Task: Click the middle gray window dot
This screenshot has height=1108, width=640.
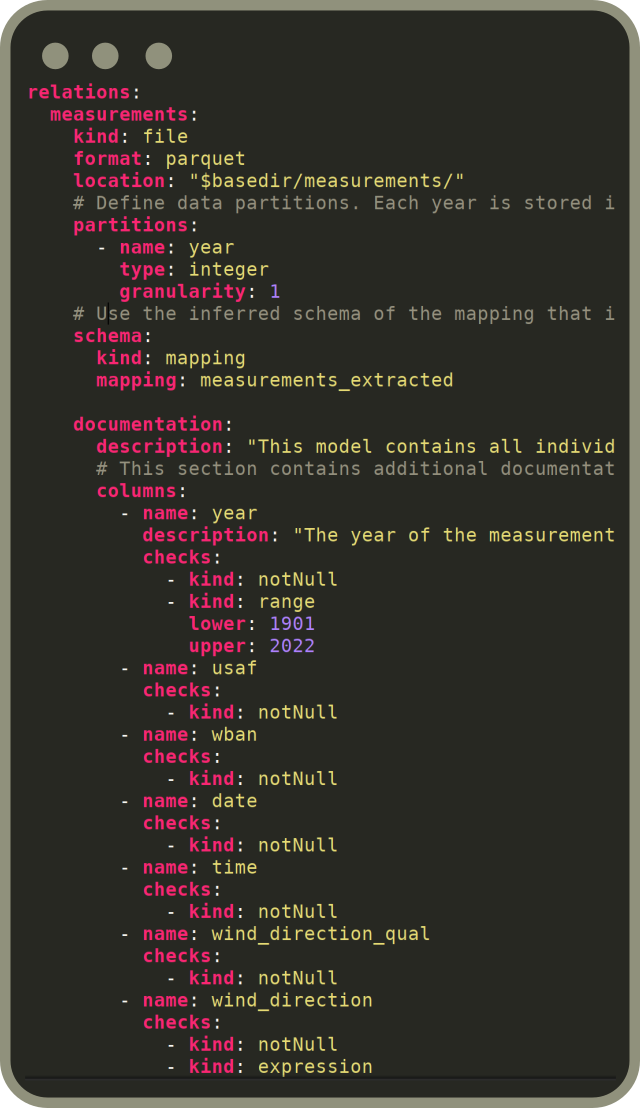Action: coord(105,56)
